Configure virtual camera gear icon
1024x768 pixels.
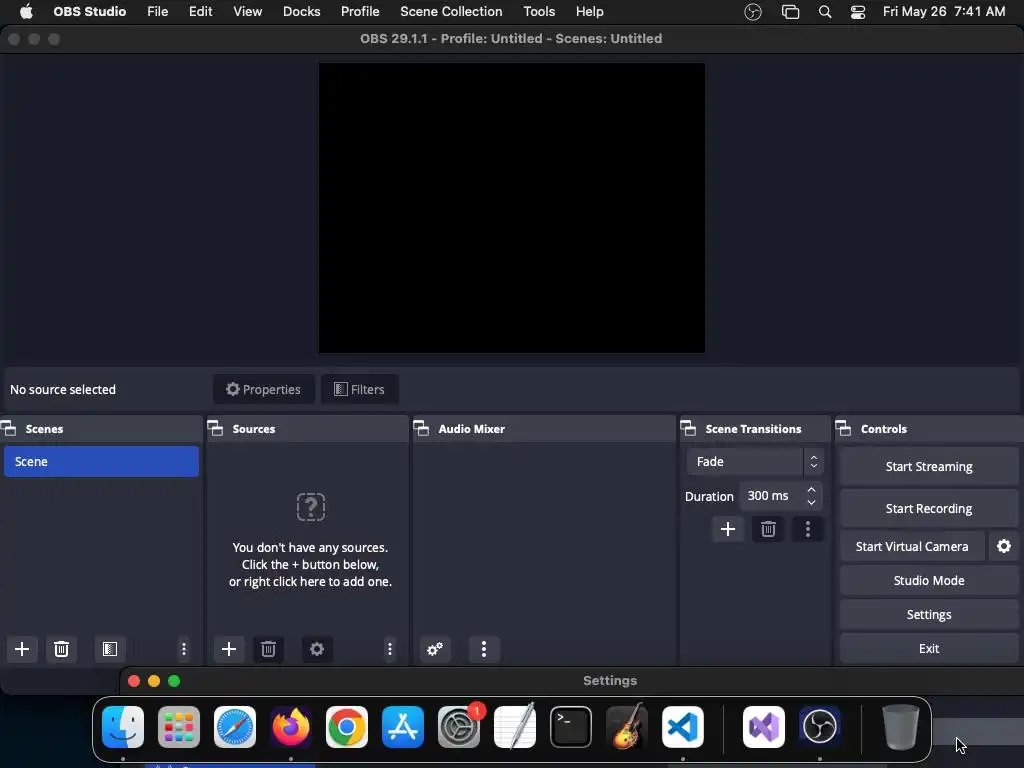(1004, 546)
